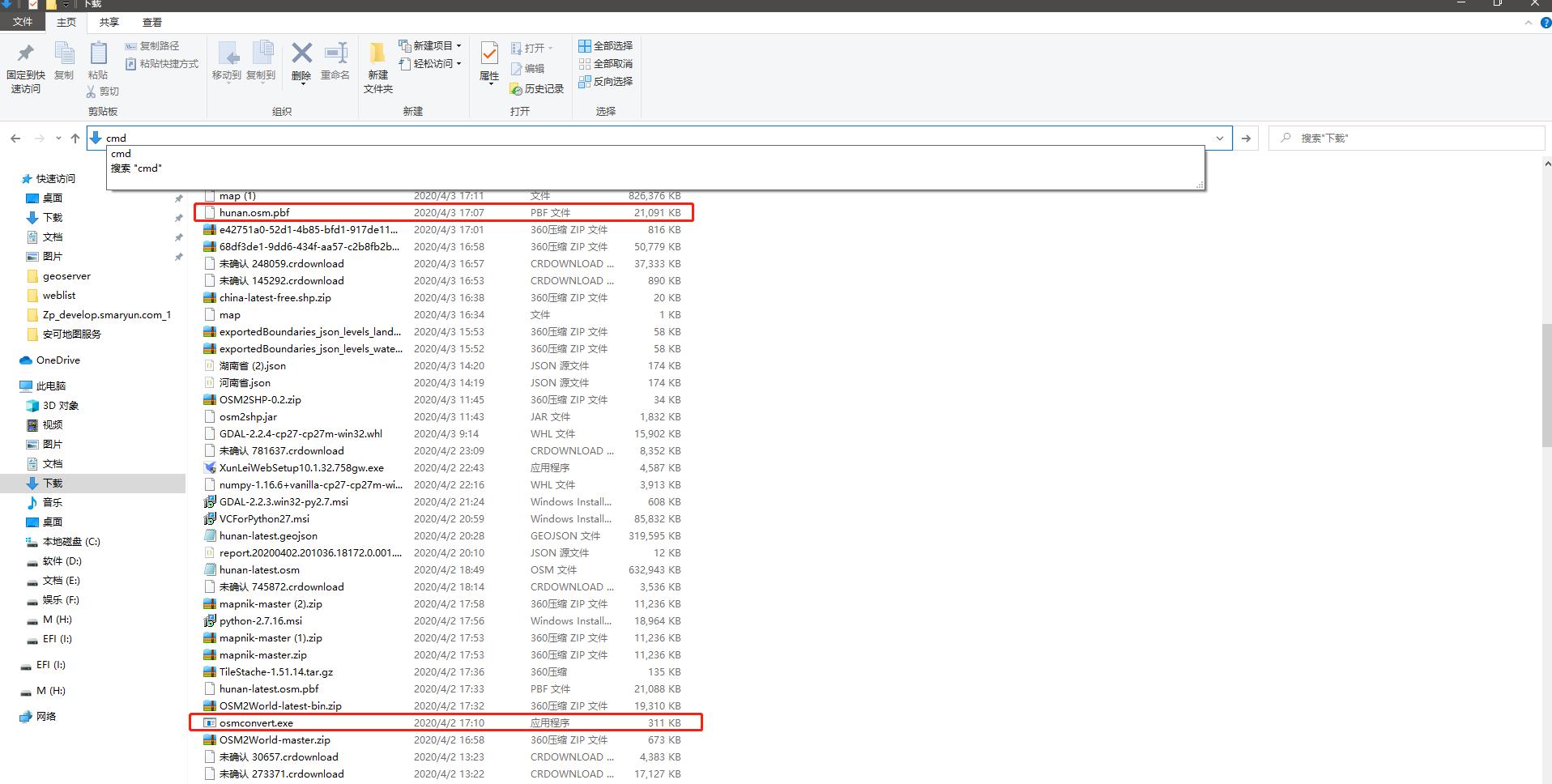Viewport: 1552px width, 784px height.
Task: Select the OSM2World-master.zip file
Action: pyautogui.click(x=444, y=740)
